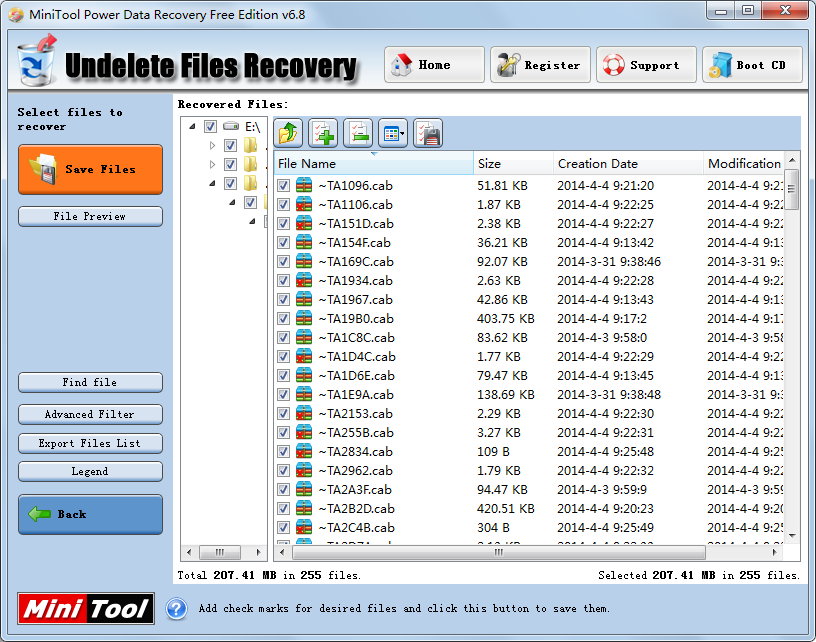Uncheck the ~TA169C.cab checkbox

click(x=283, y=262)
